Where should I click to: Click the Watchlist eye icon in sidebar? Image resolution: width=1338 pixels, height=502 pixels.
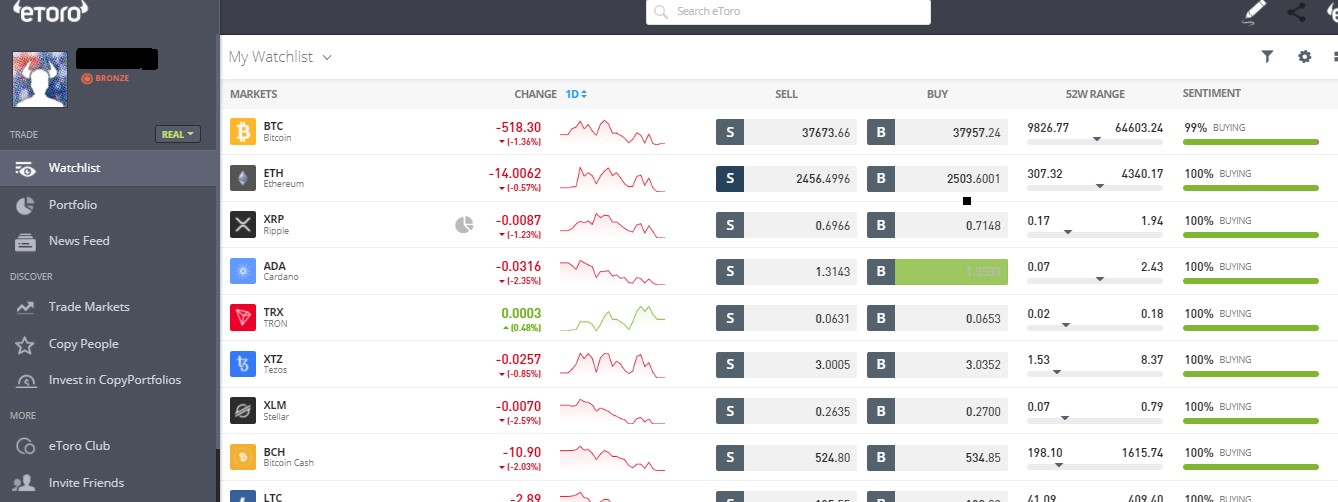point(26,168)
